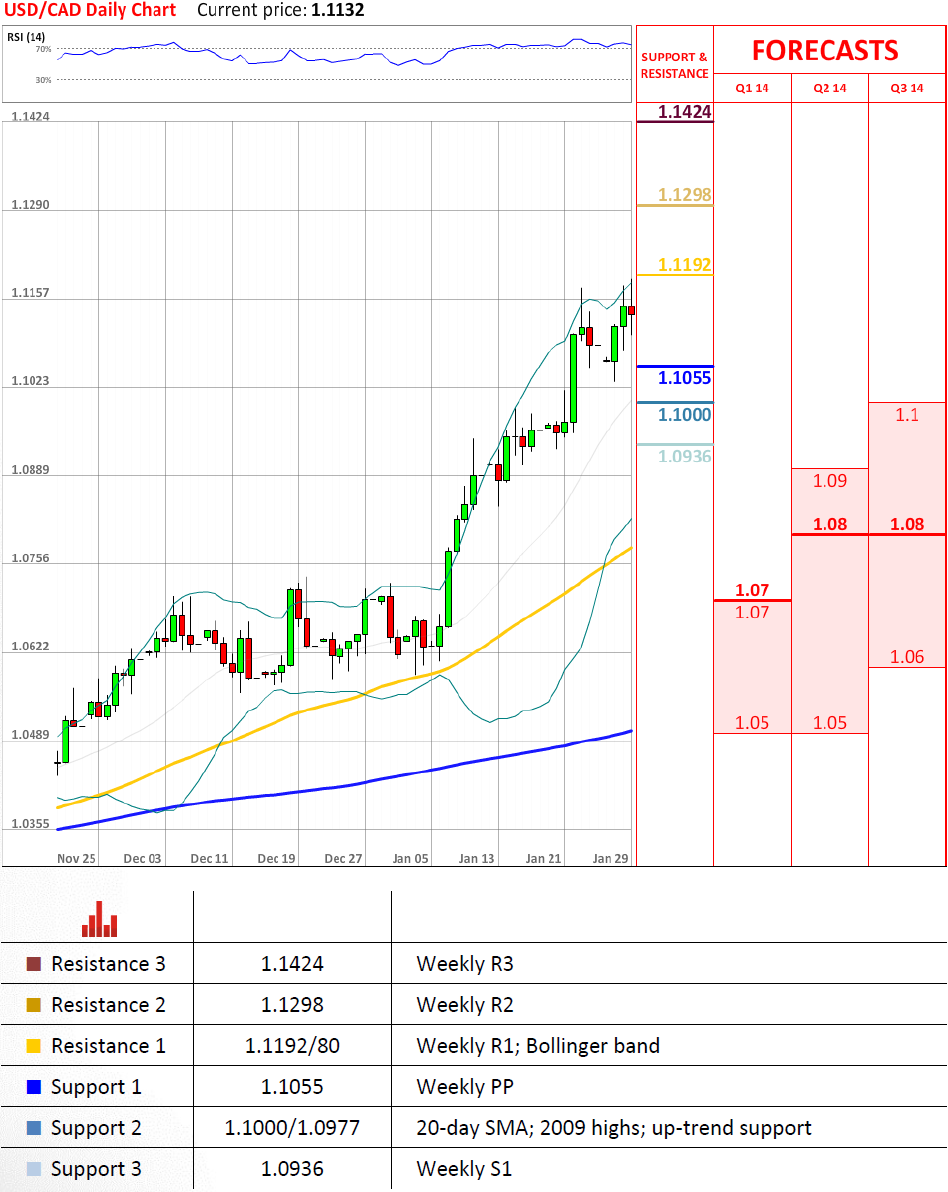
Task: Click the Support 2 swatch square
Action: click(x=34, y=1128)
